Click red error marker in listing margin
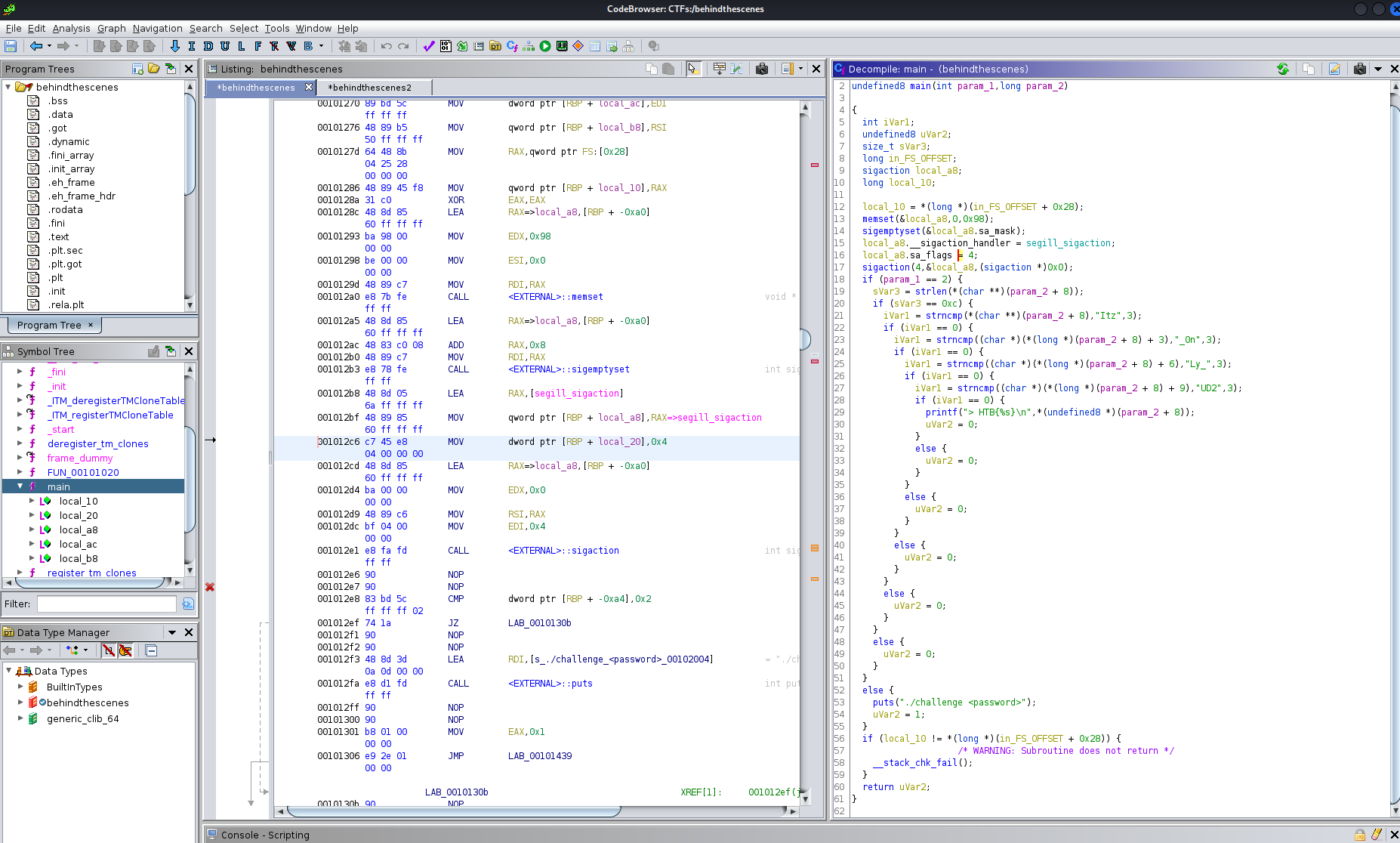The width and height of the screenshot is (1400, 843). (210, 587)
